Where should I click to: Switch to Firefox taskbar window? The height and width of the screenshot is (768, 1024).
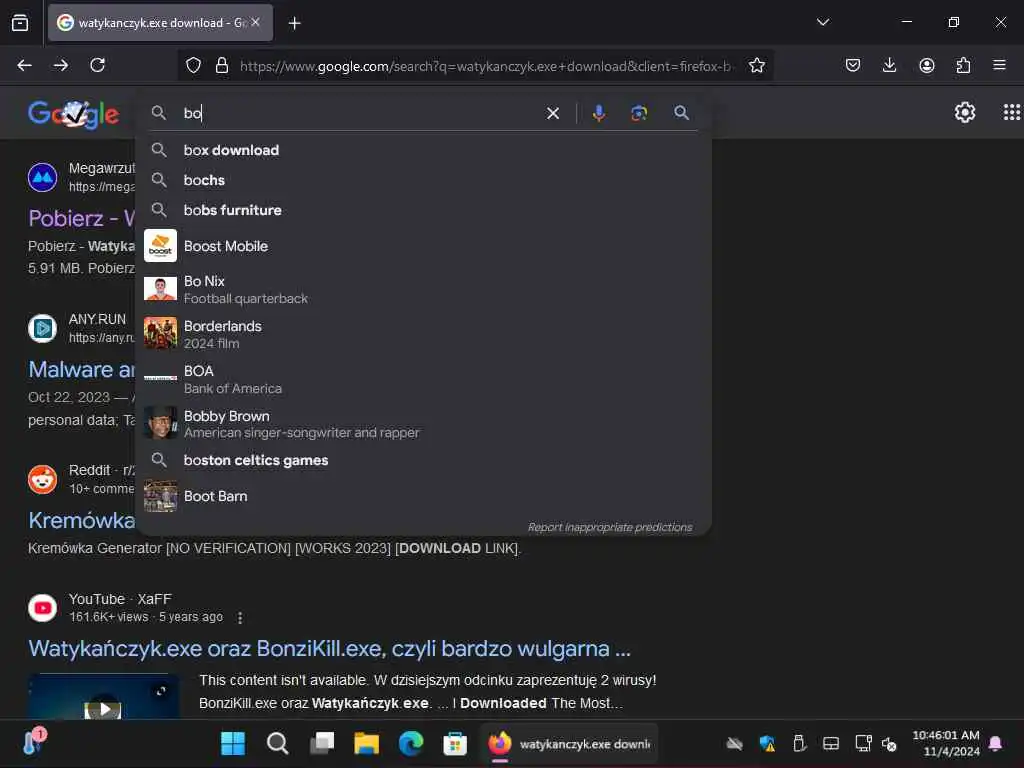pos(569,743)
